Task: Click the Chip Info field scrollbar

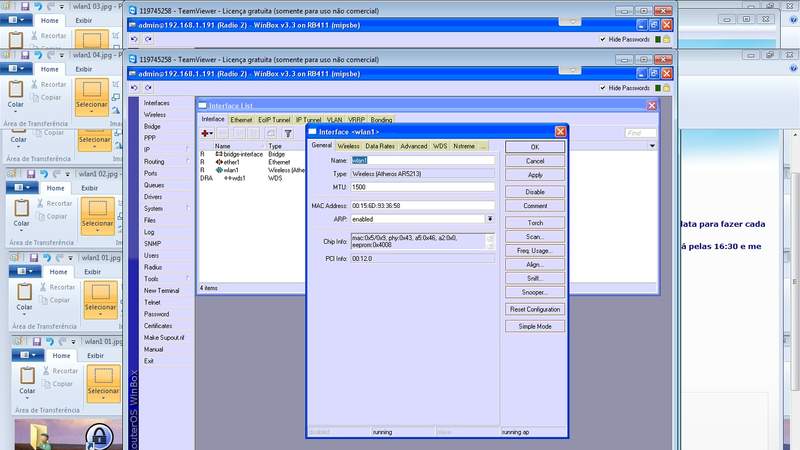Action: click(490, 241)
